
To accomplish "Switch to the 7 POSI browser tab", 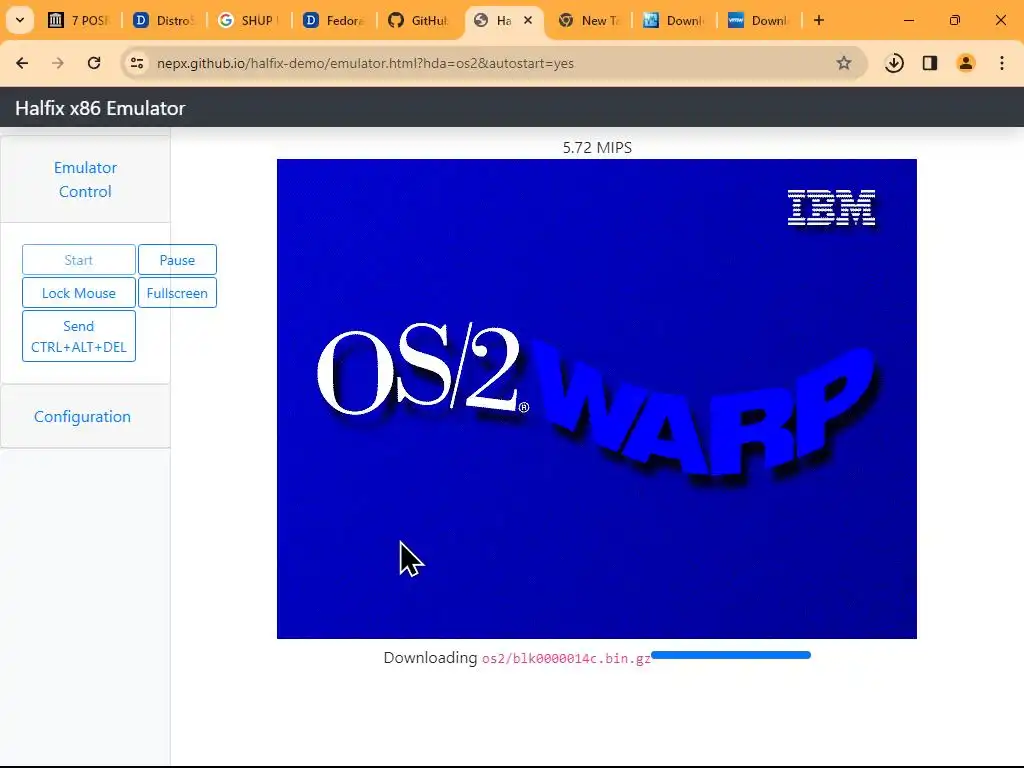I will [79, 20].
